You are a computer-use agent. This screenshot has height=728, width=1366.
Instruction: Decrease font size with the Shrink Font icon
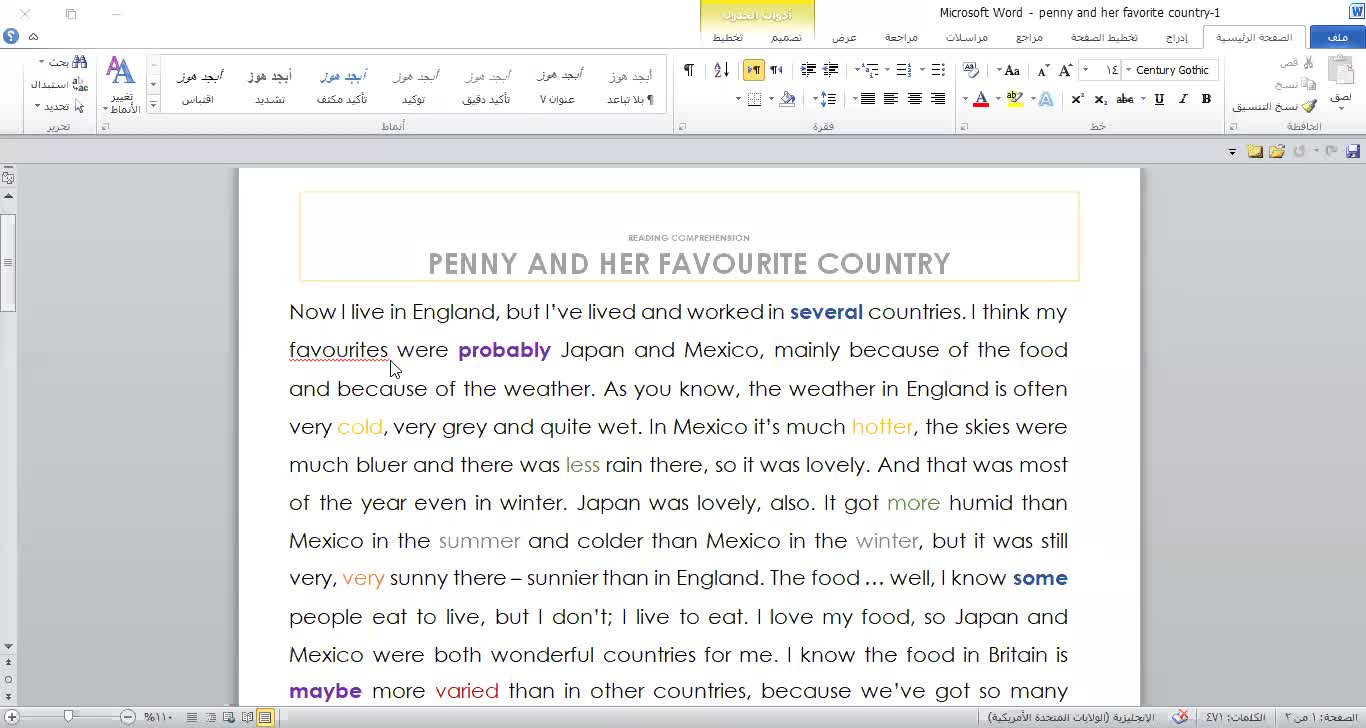click(x=1043, y=70)
